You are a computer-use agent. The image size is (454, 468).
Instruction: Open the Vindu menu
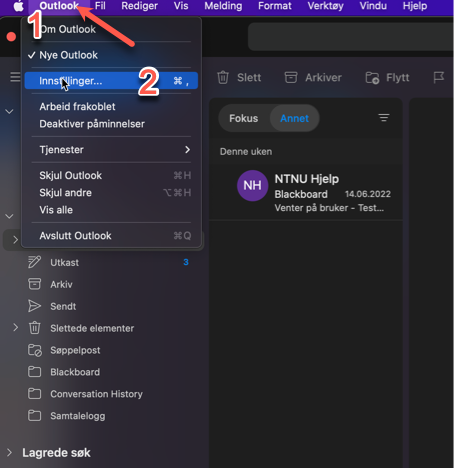[373, 6]
